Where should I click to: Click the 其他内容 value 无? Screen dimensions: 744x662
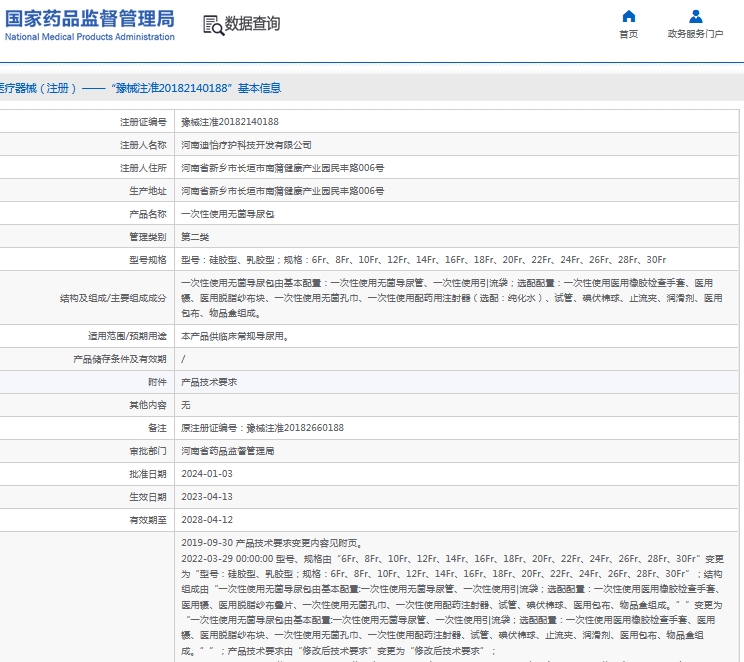coord(186,405)
